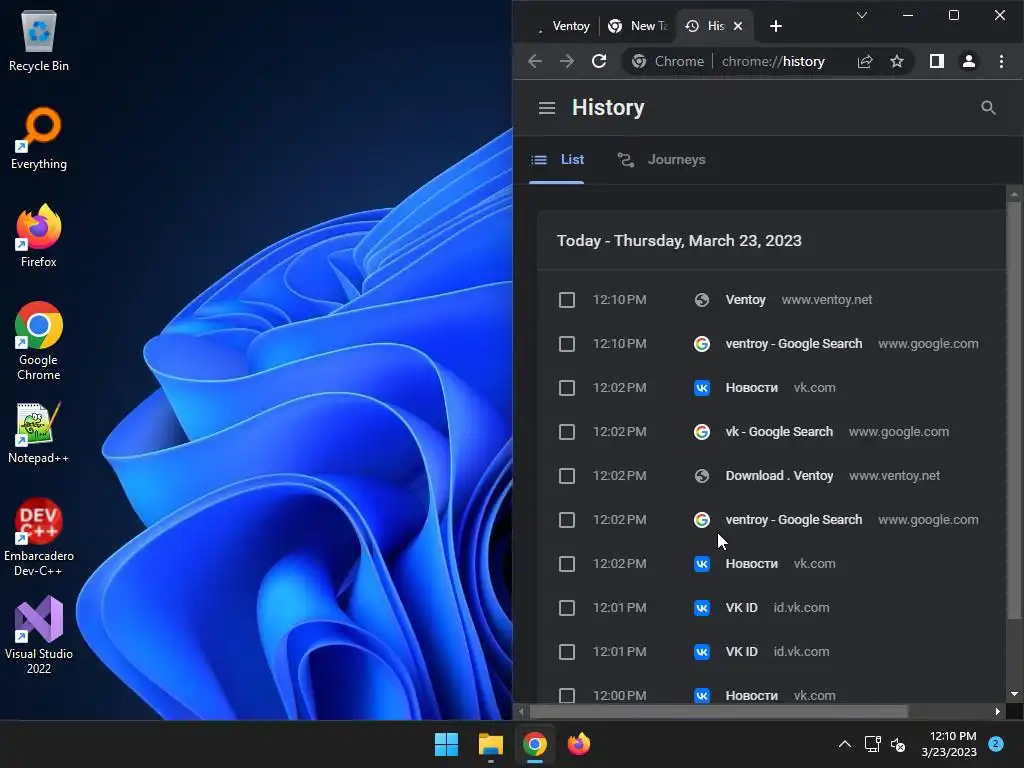
Task: Select the Everything search desktop icon
Action: pos(39,138)
